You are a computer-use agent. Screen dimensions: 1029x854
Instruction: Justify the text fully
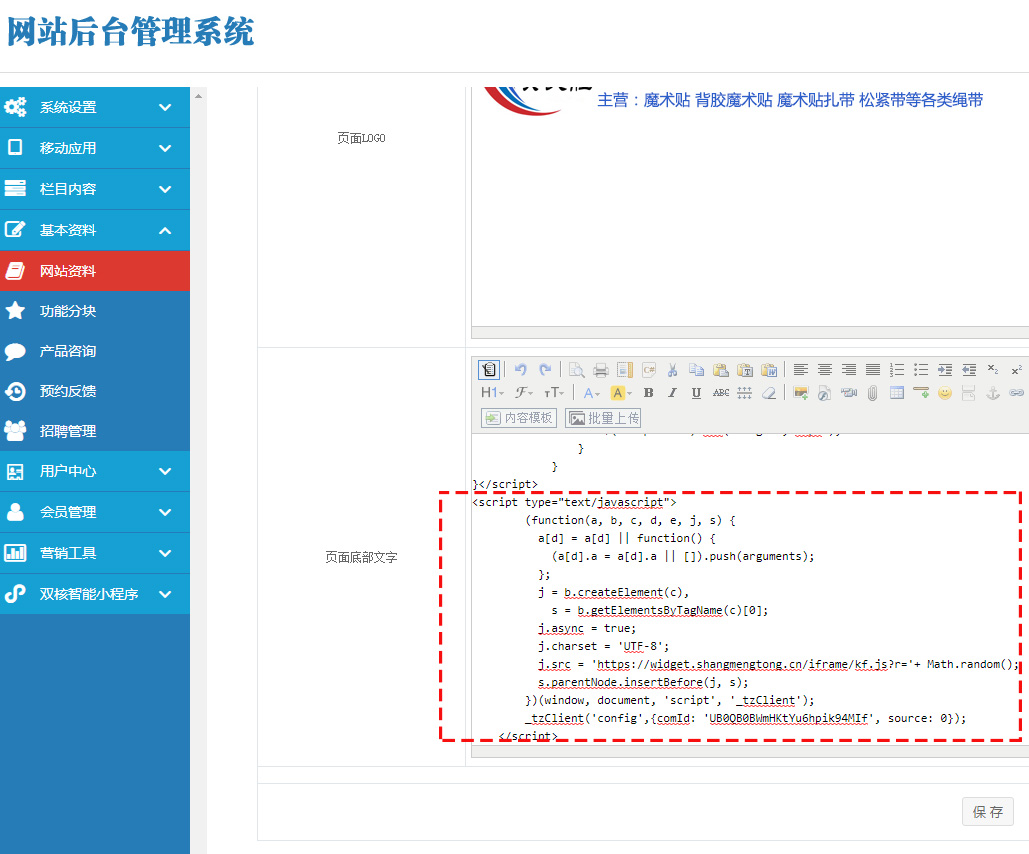coord(873,370)
